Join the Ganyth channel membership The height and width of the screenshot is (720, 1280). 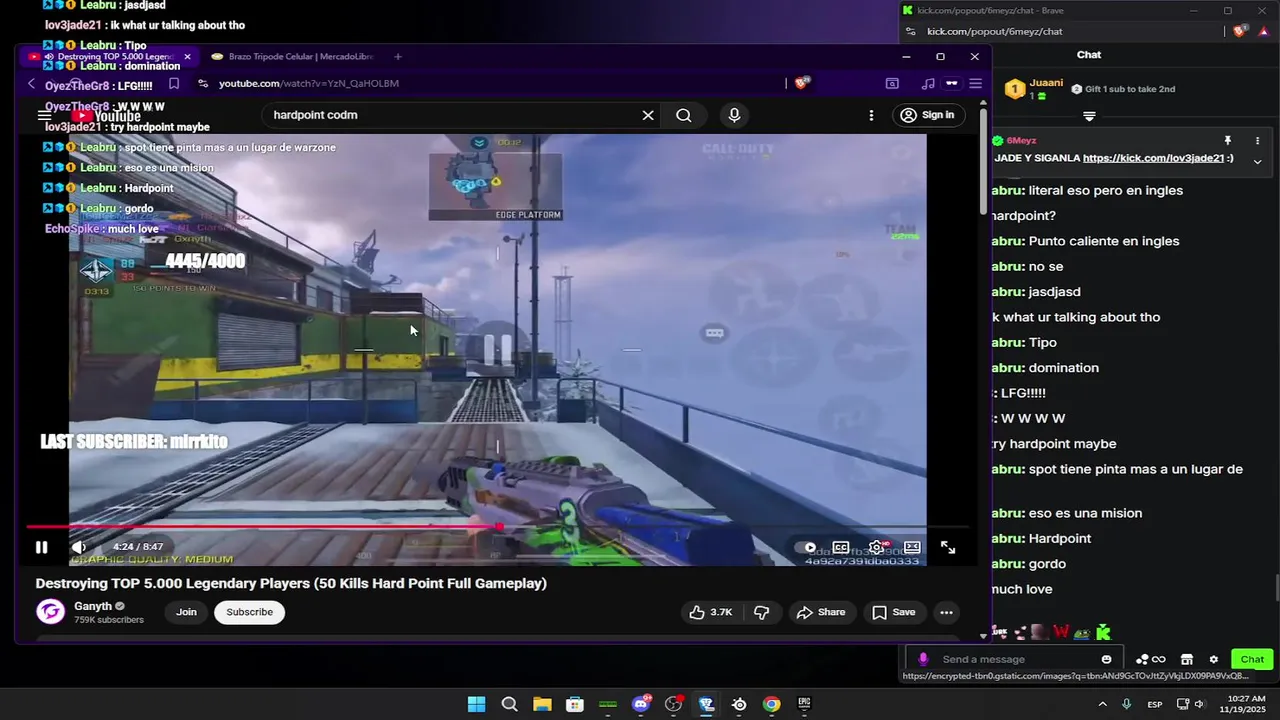187,612
